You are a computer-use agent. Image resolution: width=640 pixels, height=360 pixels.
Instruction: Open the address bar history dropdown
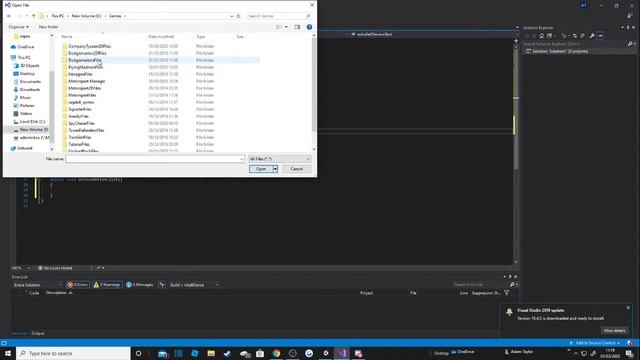click(231, 16)
